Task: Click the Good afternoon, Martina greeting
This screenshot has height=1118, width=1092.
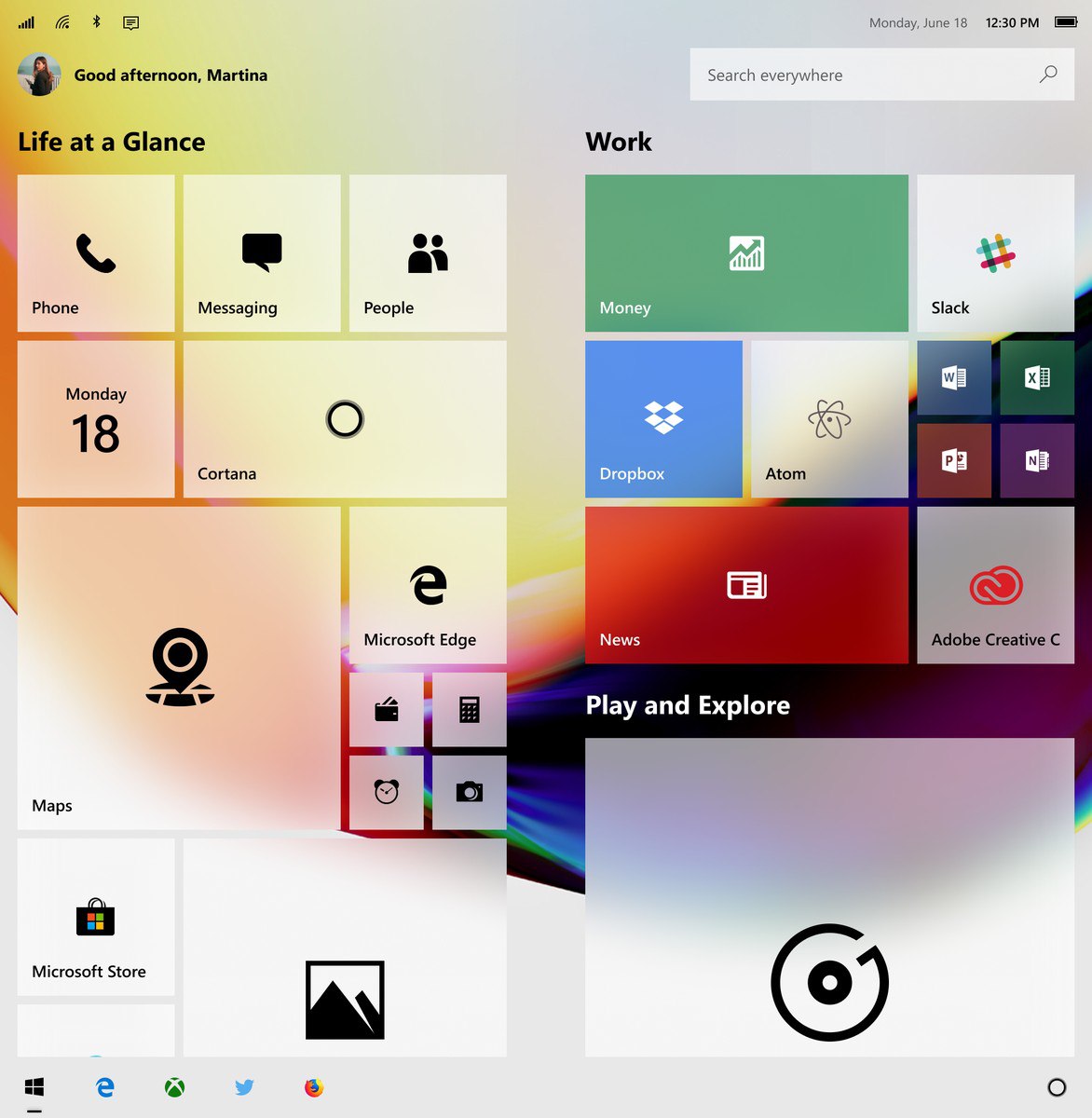Action: tap(171, 75)
